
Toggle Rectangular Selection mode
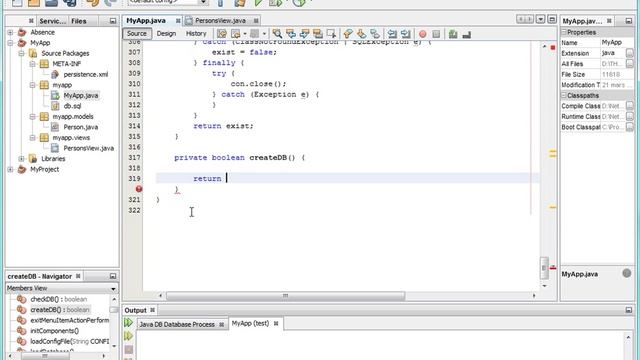pyautogui.click(x=331, y=33)
